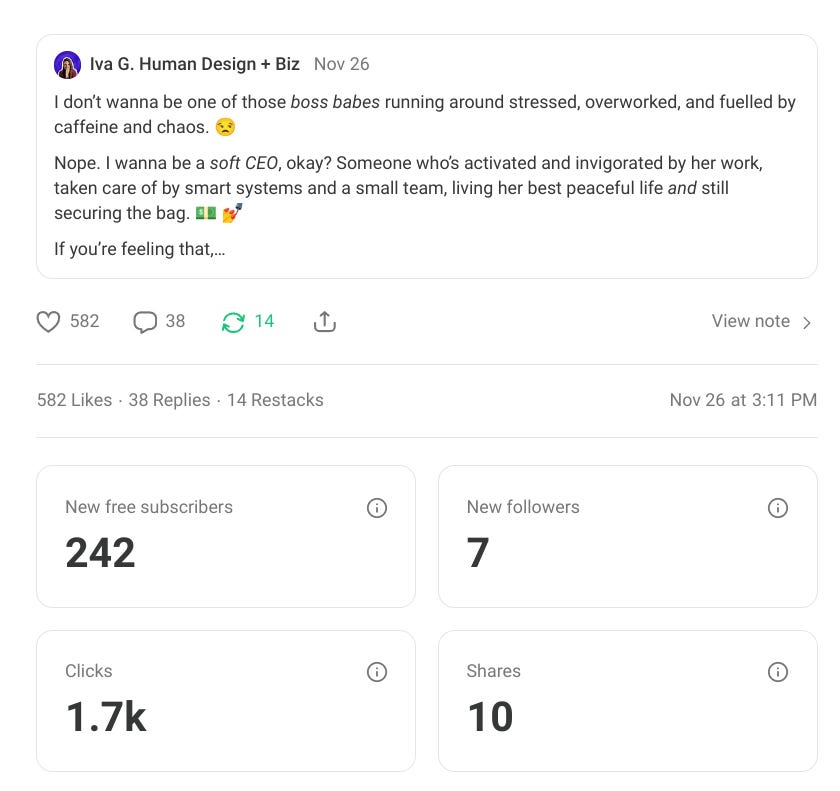The width and height of the screenshot is (840, 791).
Task: Open the Clicks stat card showing 1.7k
Action: (225, 699)
